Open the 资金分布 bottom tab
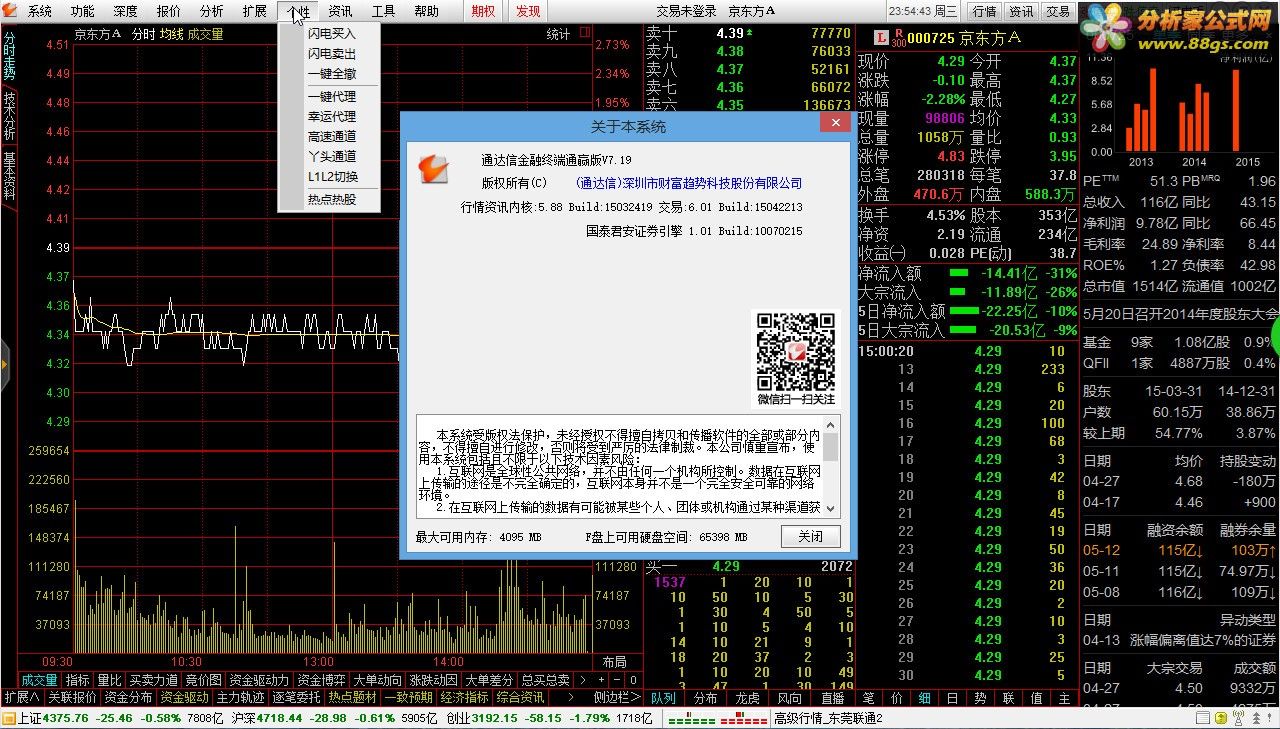Viewport: 1280px width, 729px height. 128,697
